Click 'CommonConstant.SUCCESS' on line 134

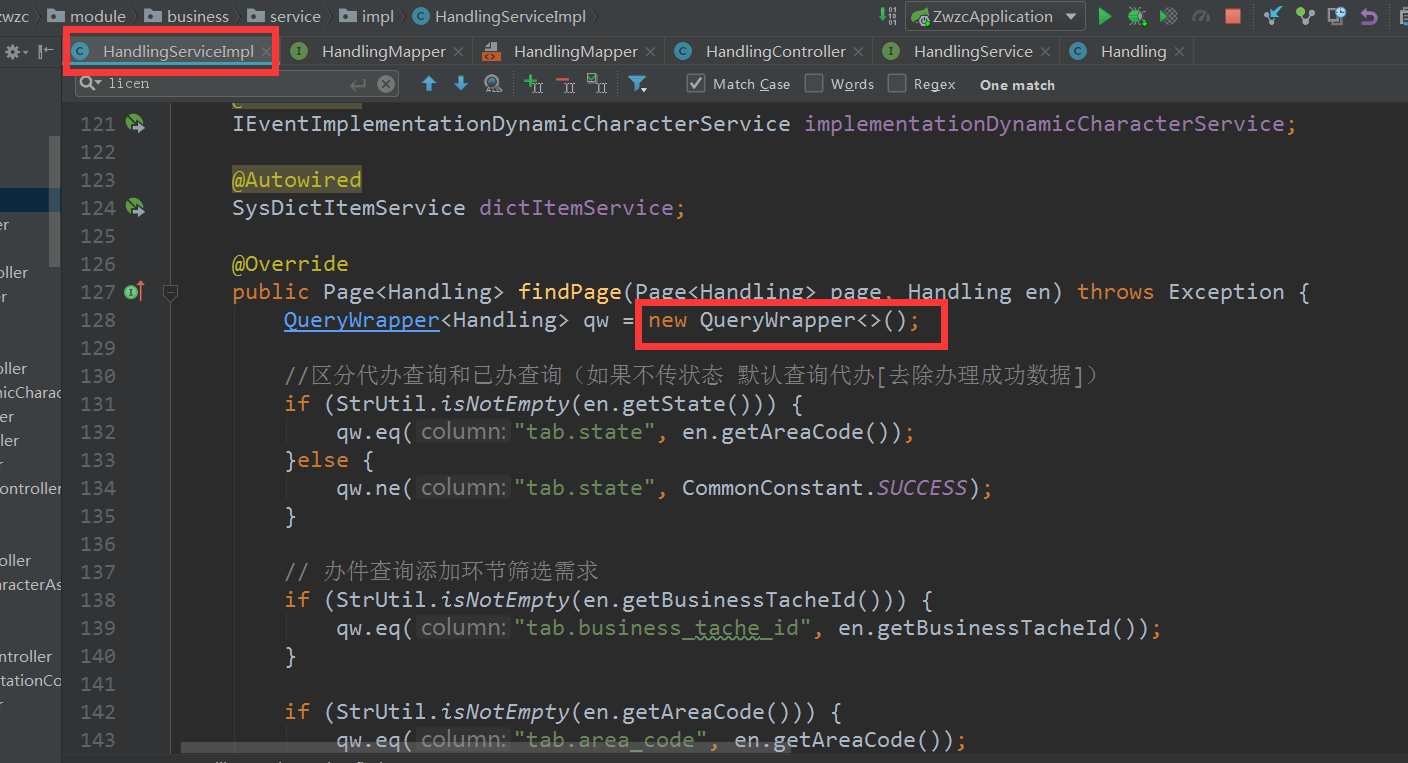[x=825, y=488]
